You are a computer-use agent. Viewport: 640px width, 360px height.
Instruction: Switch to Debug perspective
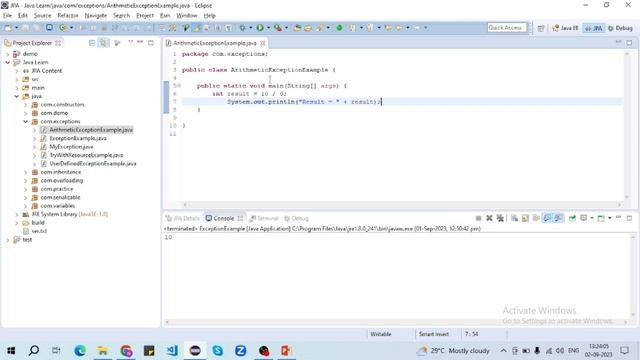click(x=620, y=28)
